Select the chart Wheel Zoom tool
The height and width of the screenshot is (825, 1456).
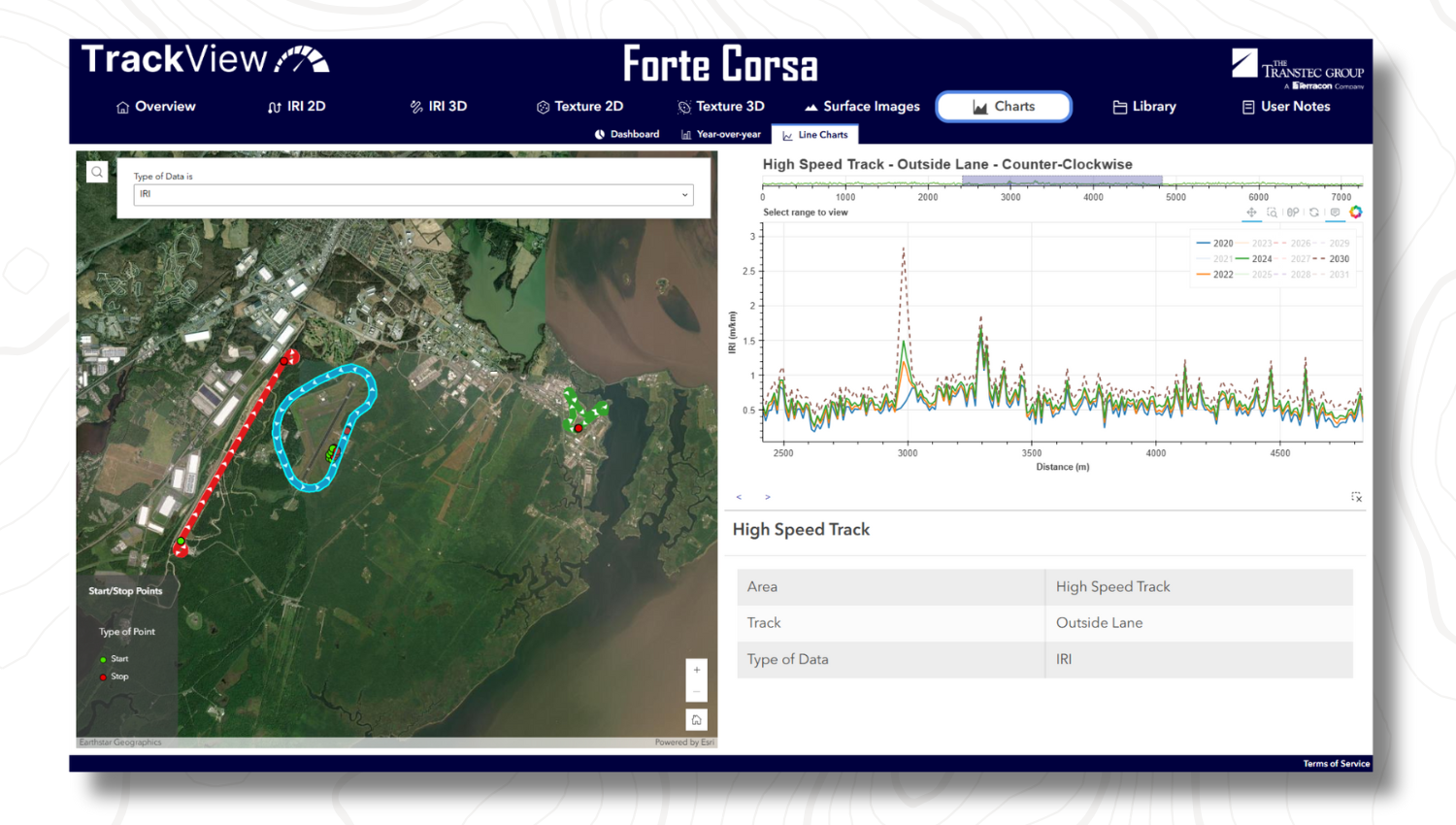pos(1293,212)
